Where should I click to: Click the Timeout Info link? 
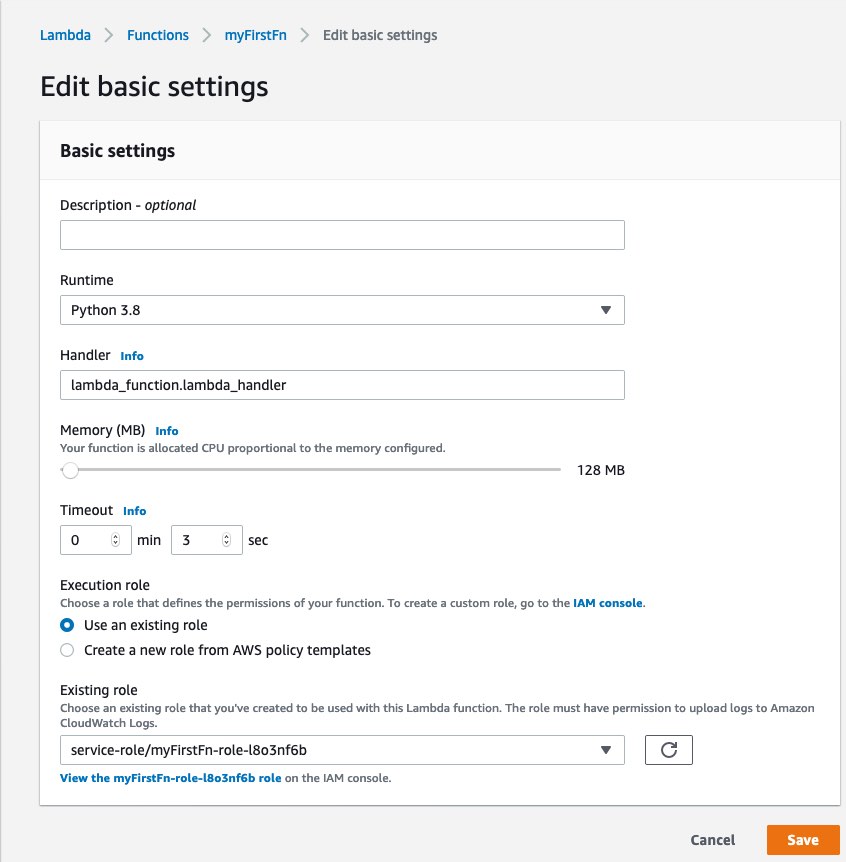pyautogui.click(x=135, y=510)
